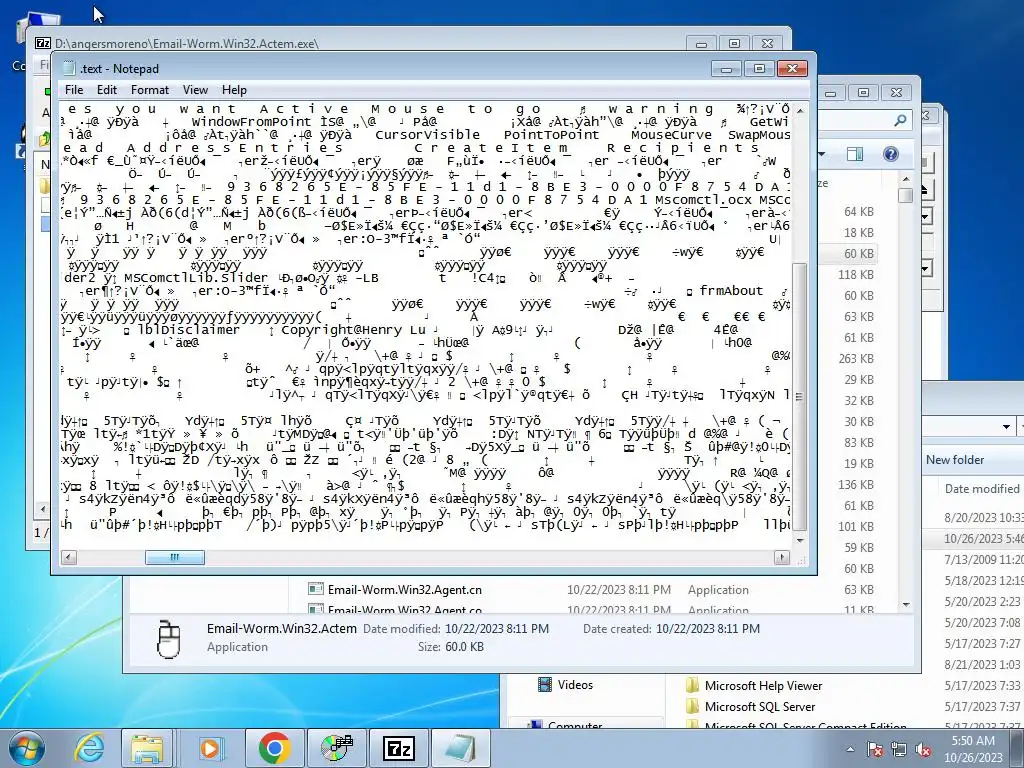The height and width of the screenshot is (768, 1024).
Task: Click right arrow of Notepad horizontal scrollbar
Action: [782, 557]
